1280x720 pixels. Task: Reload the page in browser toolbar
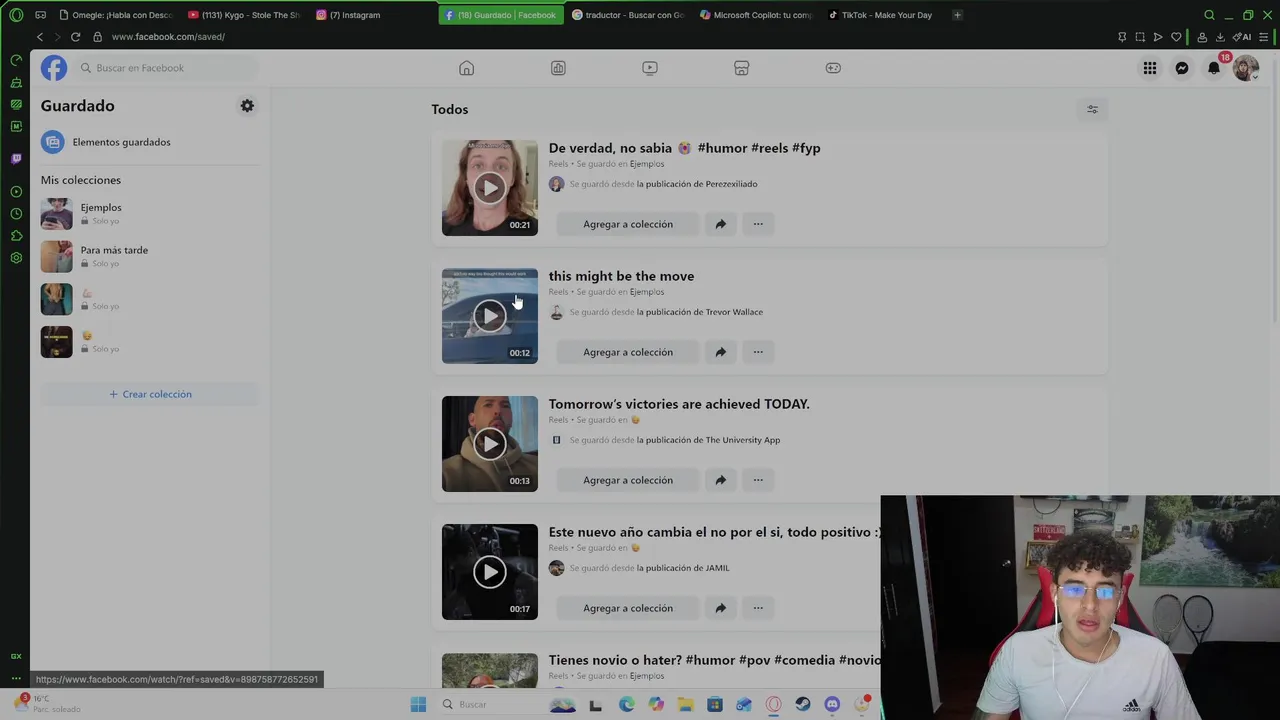75,37
